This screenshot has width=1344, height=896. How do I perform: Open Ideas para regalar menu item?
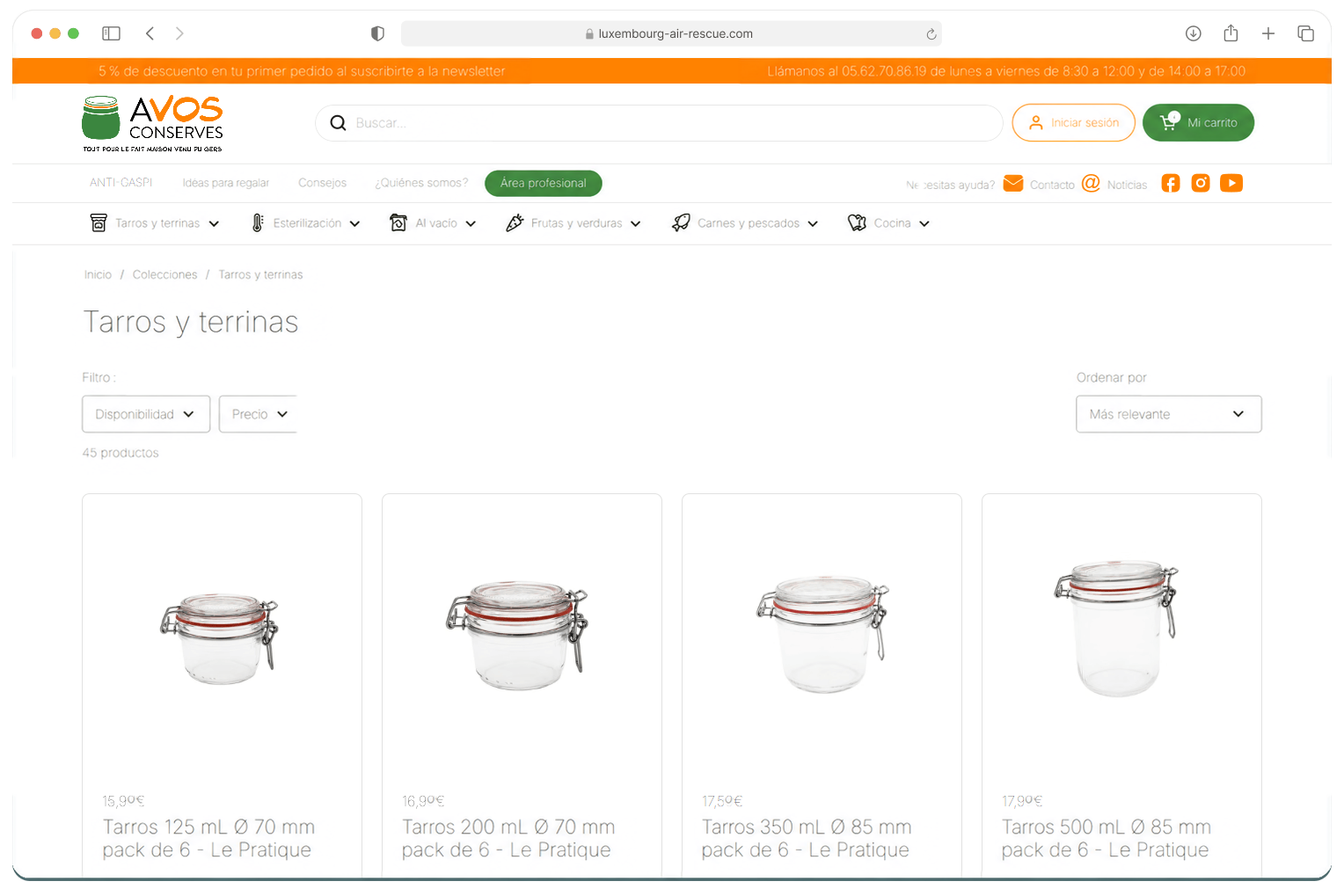coord(226,183)
